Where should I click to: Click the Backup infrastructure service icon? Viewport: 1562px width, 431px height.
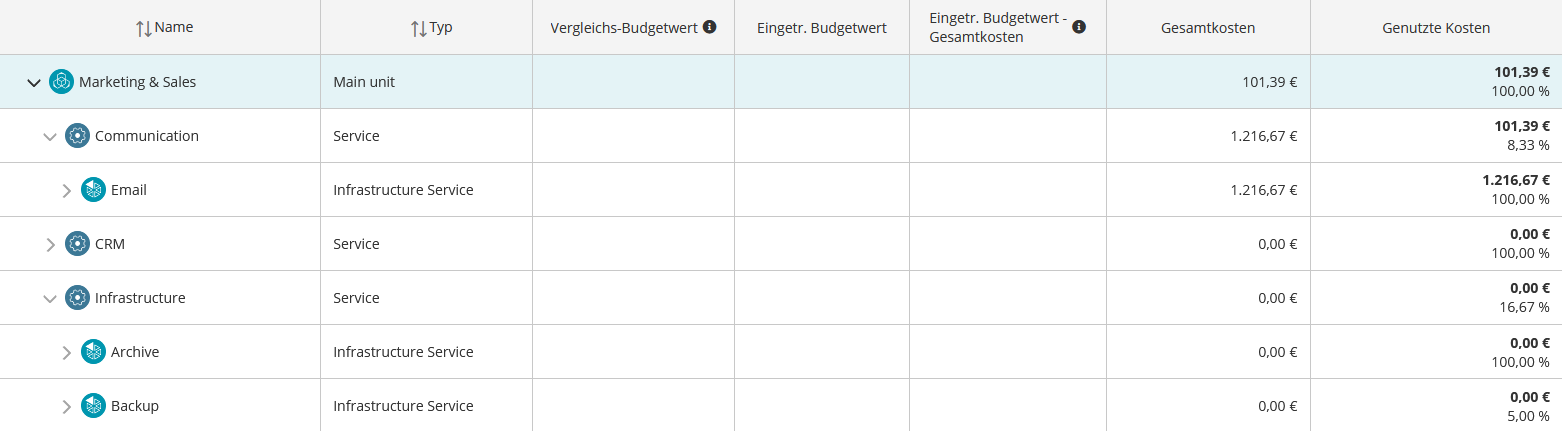point(93,406)
